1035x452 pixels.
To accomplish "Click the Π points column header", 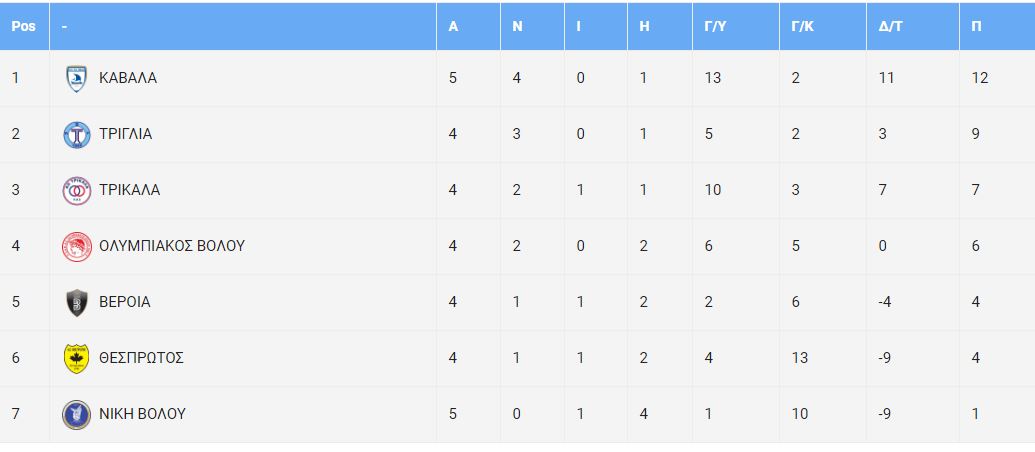I will [976, 27].
